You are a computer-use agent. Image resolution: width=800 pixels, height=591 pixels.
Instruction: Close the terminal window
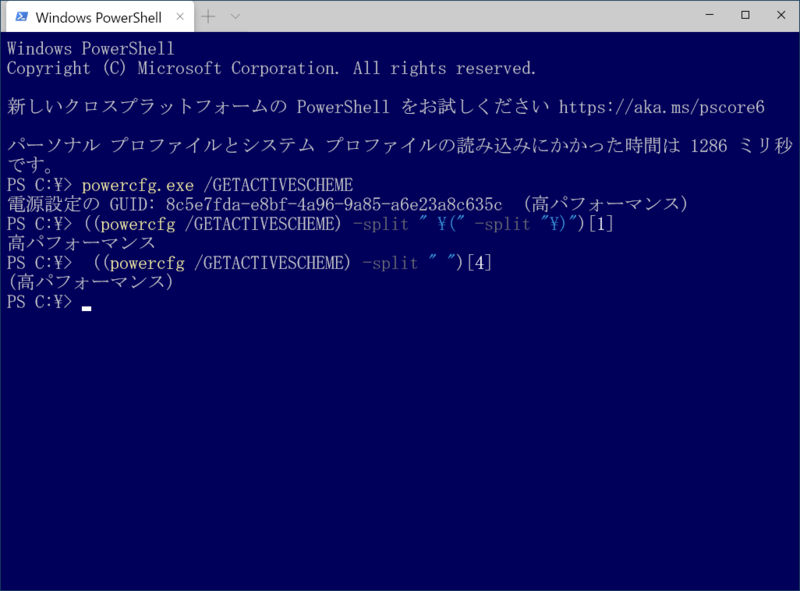[781, 15]
